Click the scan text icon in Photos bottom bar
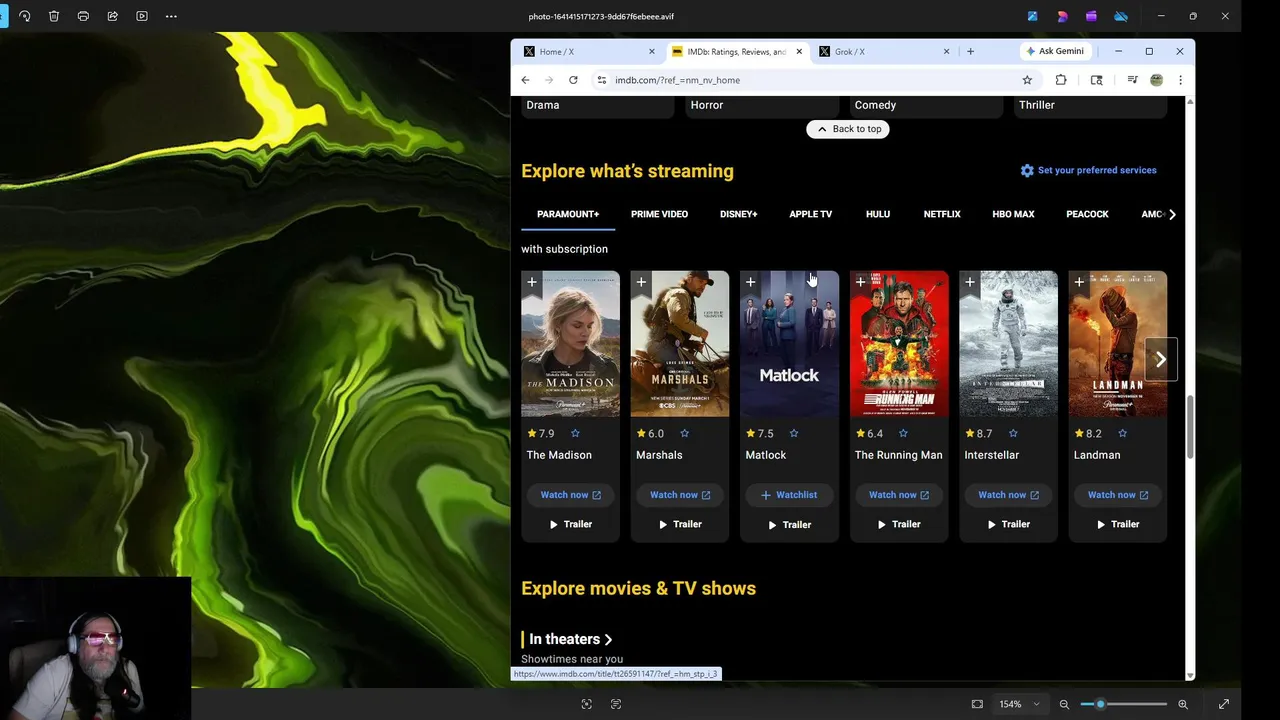1280x720 pixels. click(x=616, y=704)
